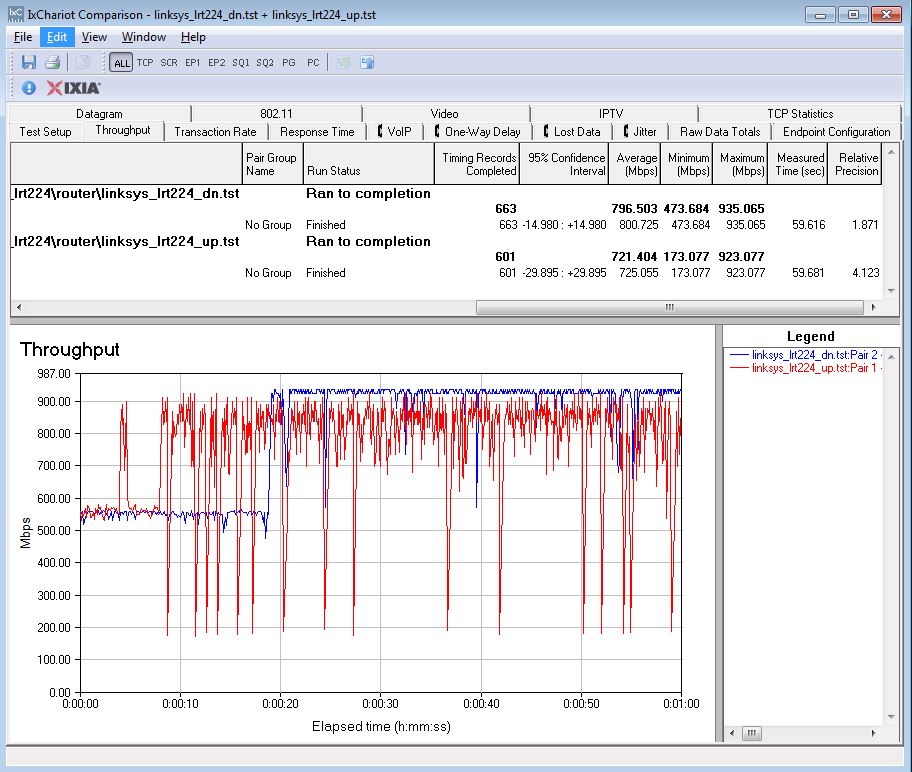Click the Print toolbar icon
This screenshot has height=772, width=912.
pos(53,62)
